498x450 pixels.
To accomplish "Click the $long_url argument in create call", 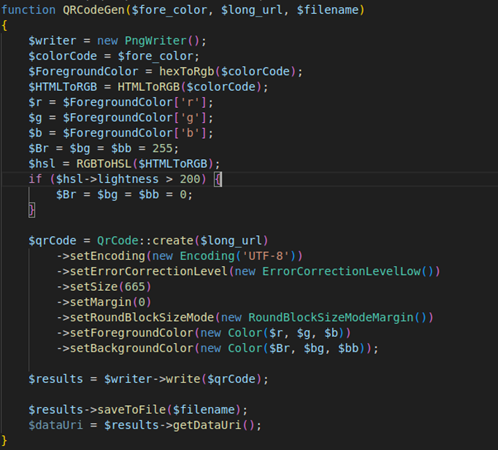I will point(231,240).
